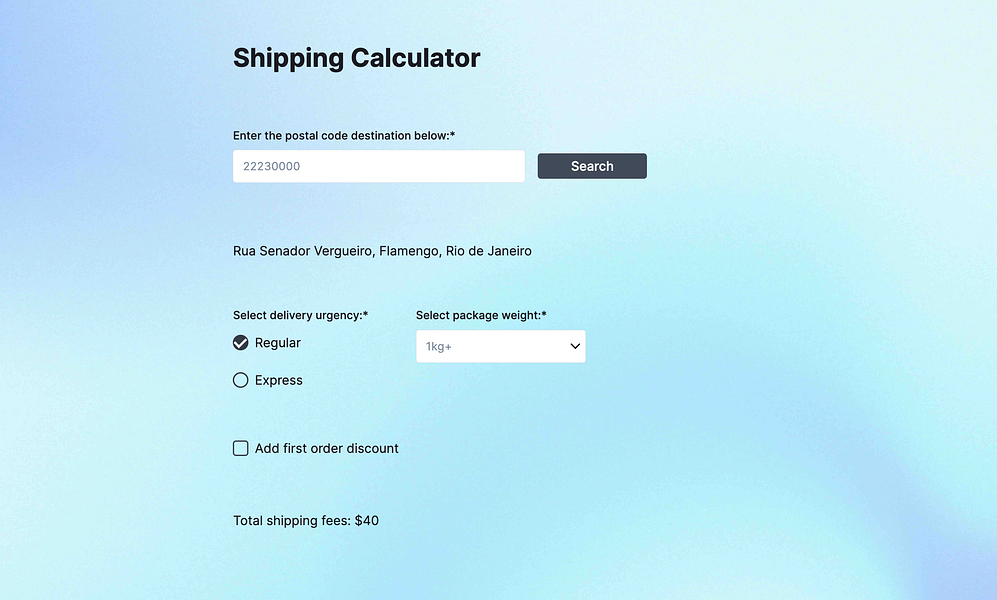
Task: Click the Search button
Action: point(592,166)
